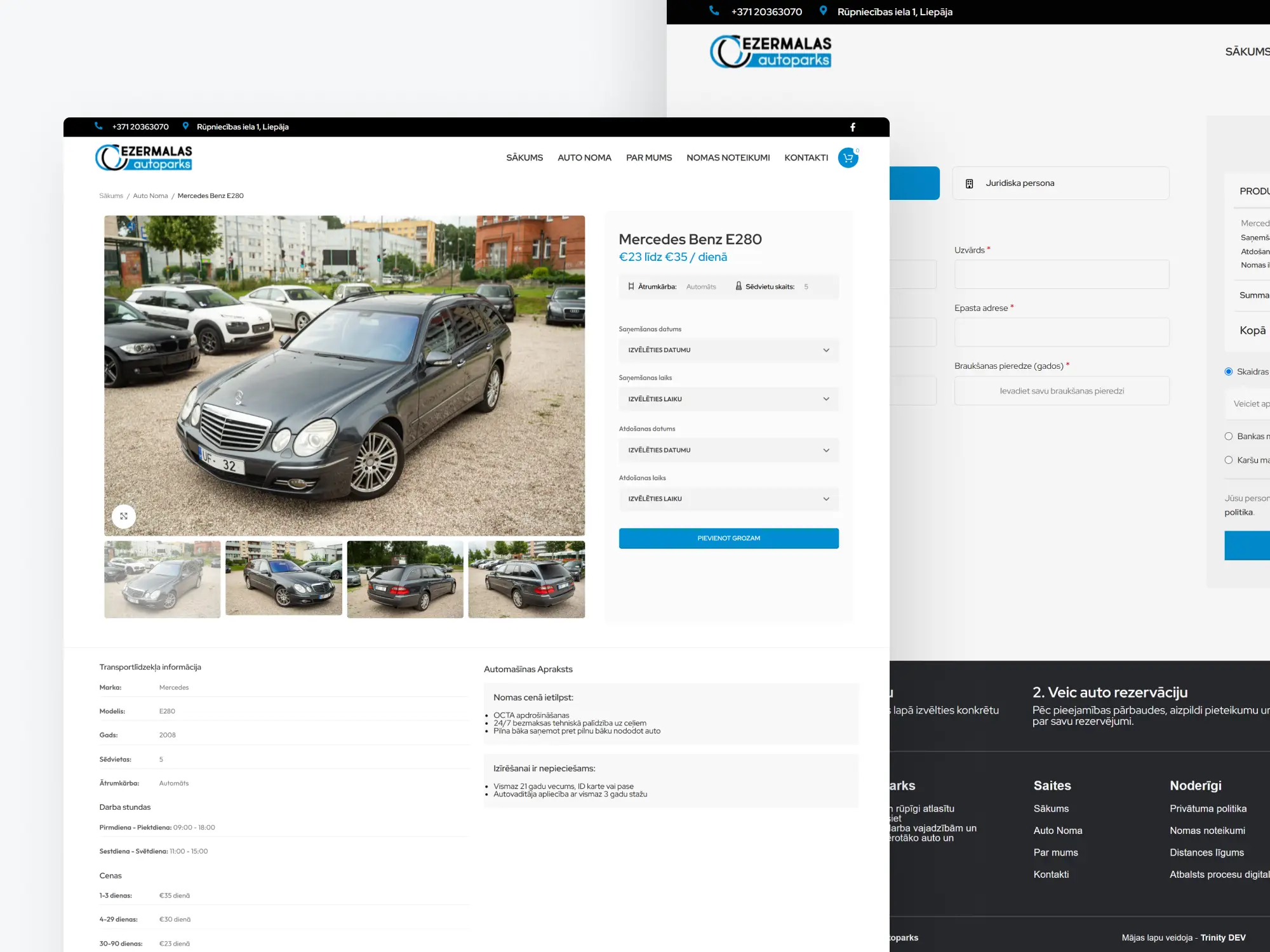
Task: Select the Karšu maksājums option
Action: point(1228,459)
